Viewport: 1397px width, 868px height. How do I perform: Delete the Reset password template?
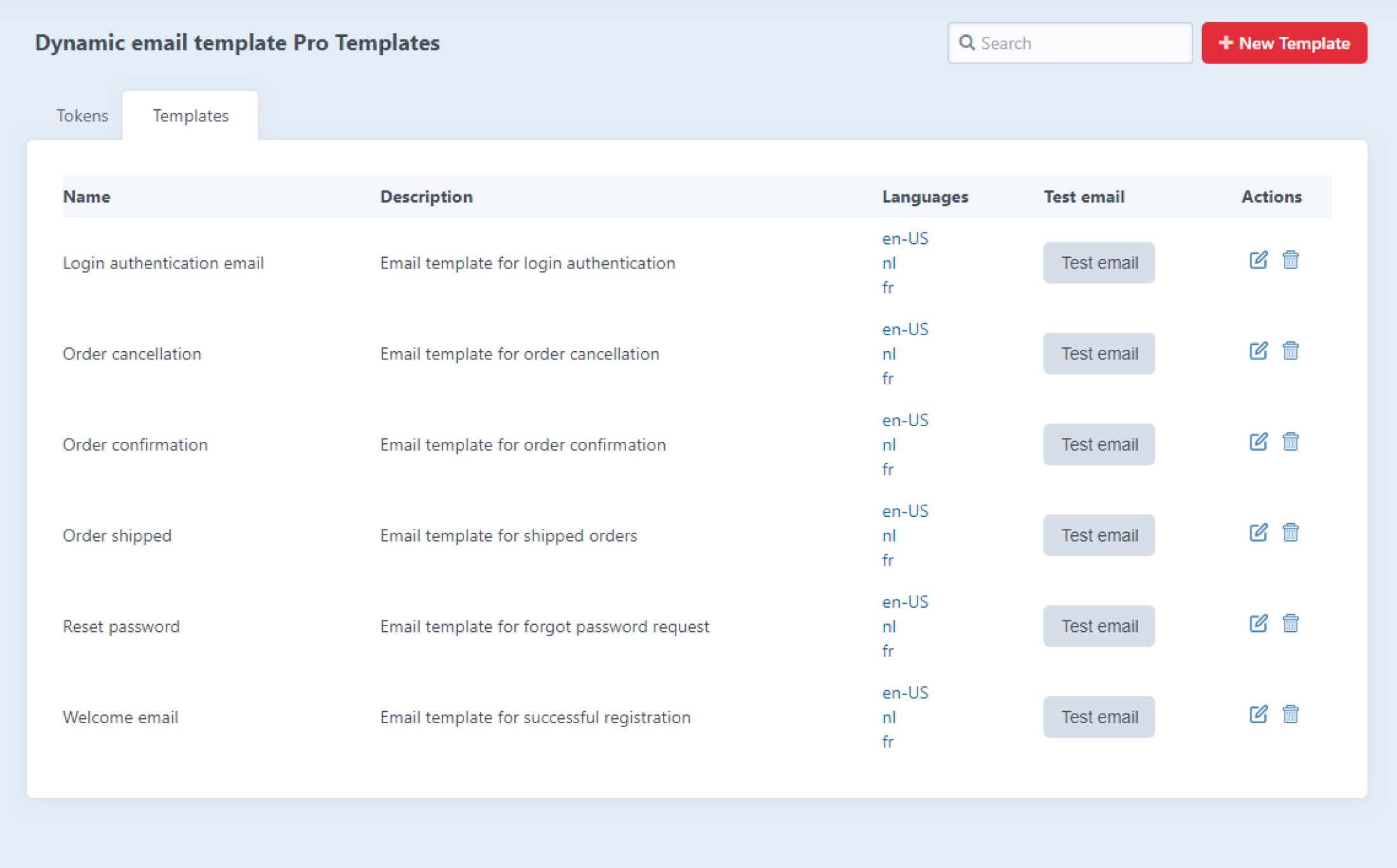[1290, 624]
